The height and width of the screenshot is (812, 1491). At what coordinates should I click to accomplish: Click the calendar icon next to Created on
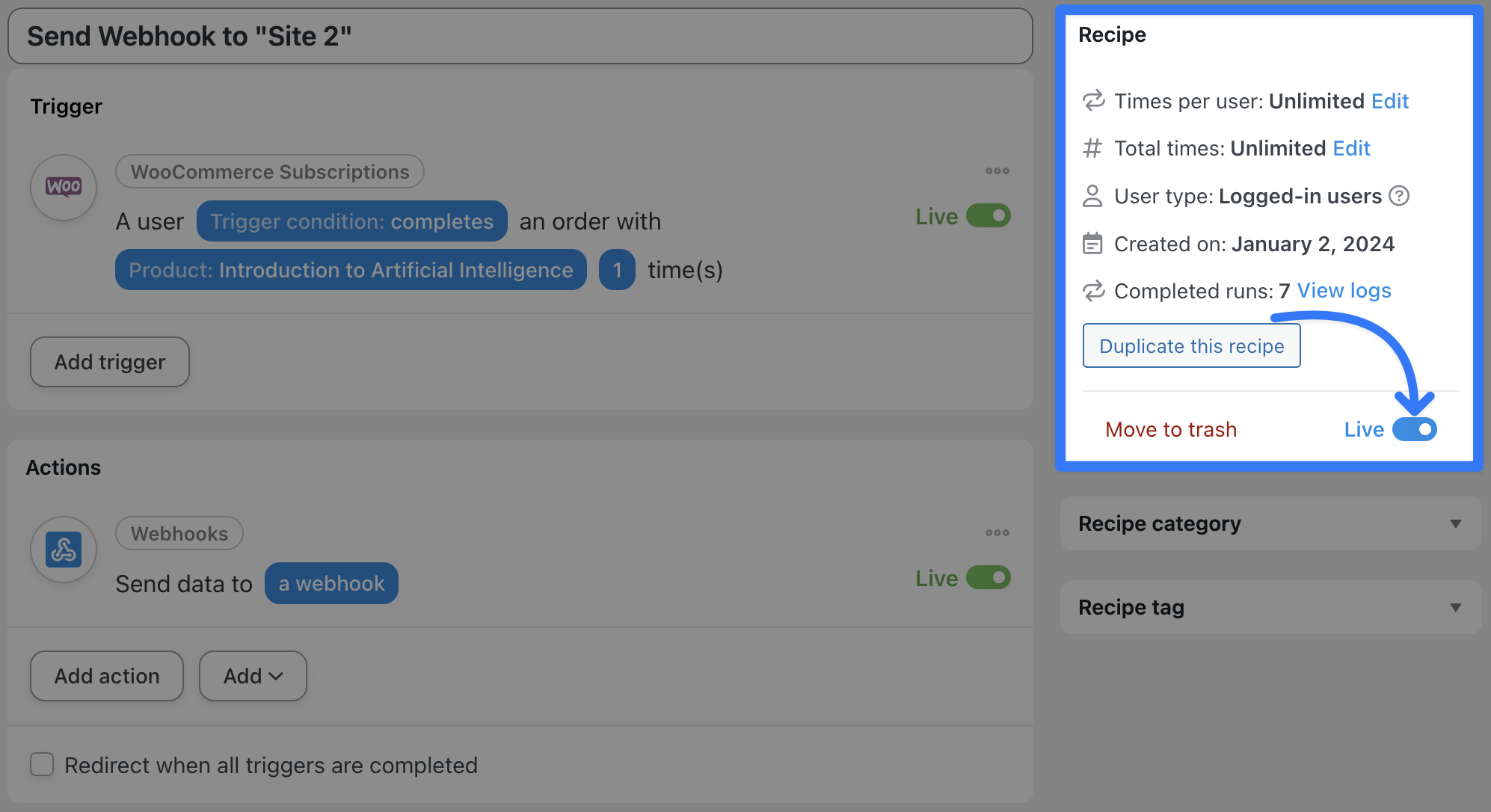tap(1092, 244)
